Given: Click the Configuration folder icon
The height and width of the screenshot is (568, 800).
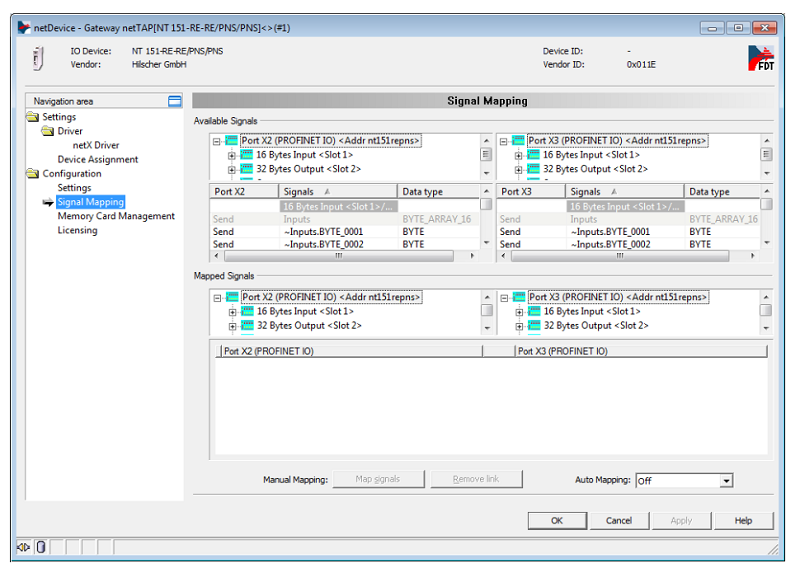Looking at the screenshot, I should pos(33,174).
